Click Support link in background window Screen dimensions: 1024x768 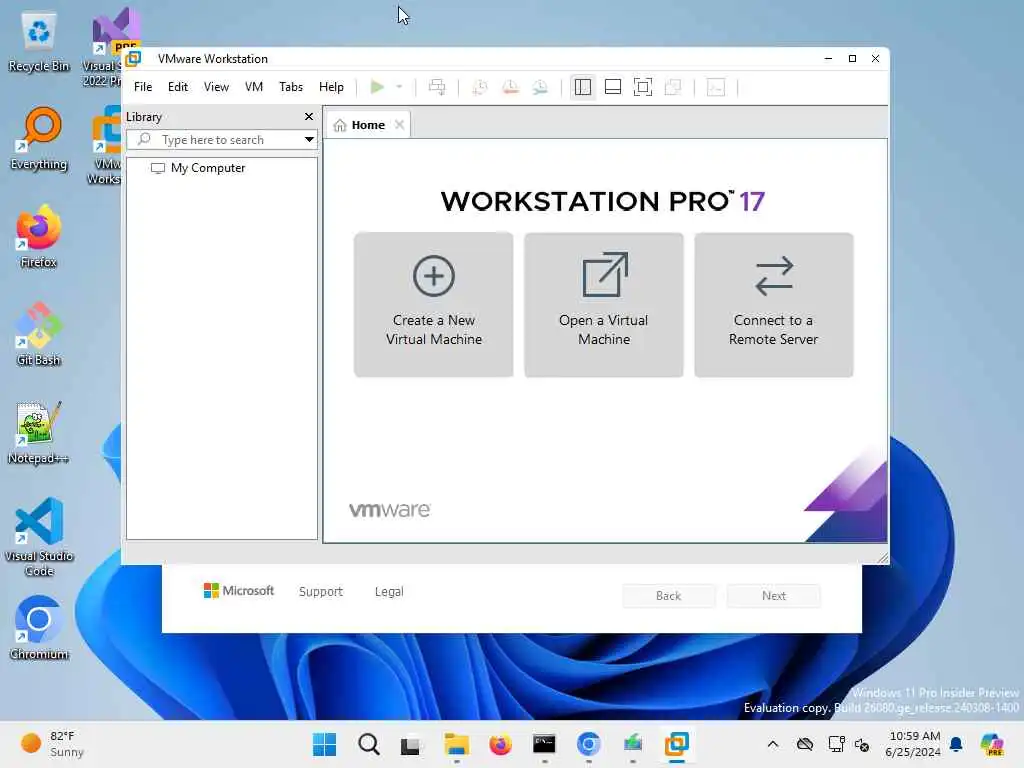(321, 592)
